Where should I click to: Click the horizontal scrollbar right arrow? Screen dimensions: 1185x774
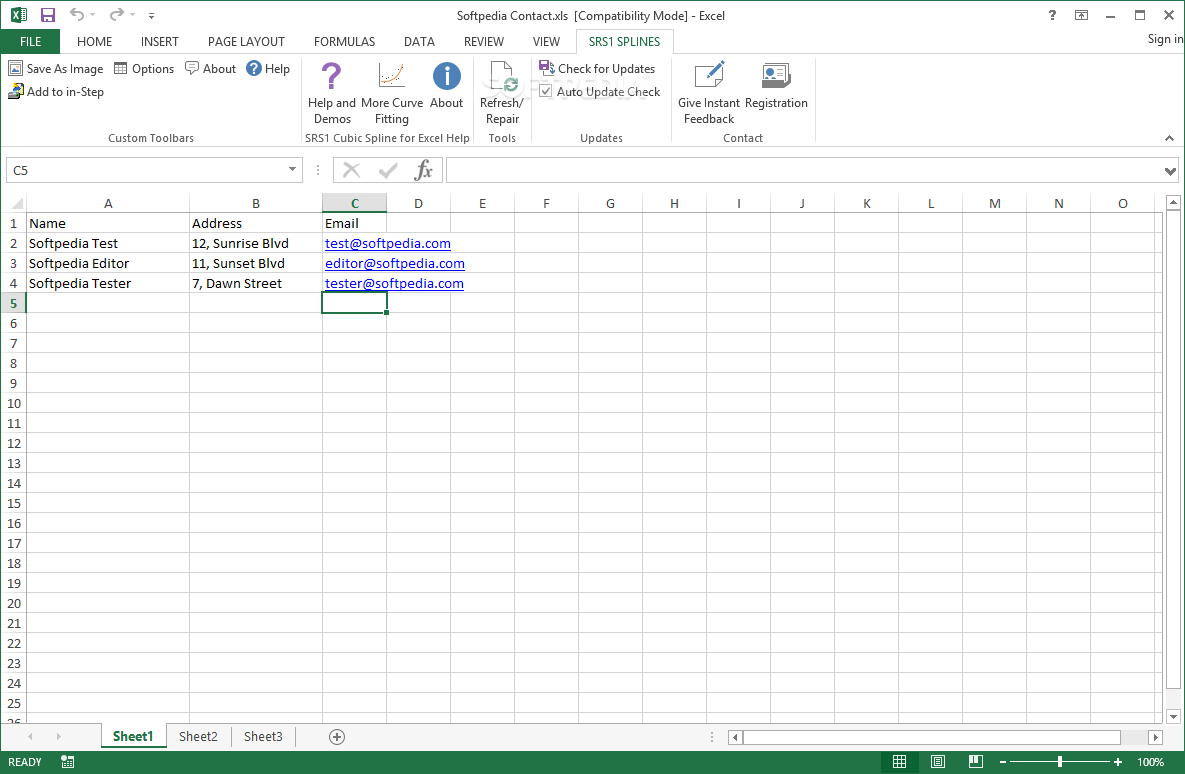(x=1155, y=737)
